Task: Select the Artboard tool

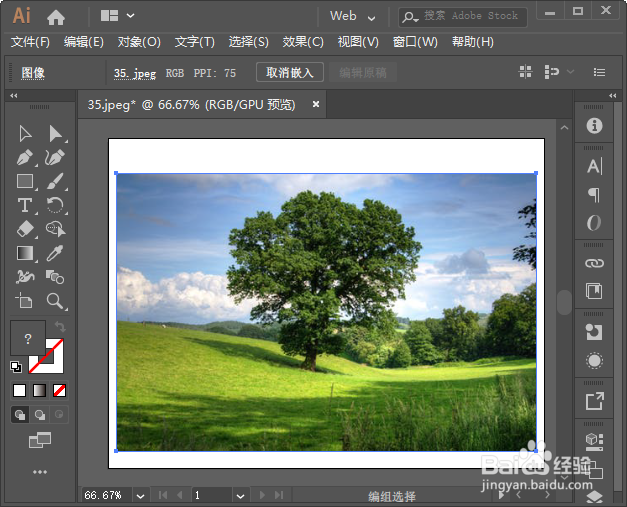Action: point(24,300)
